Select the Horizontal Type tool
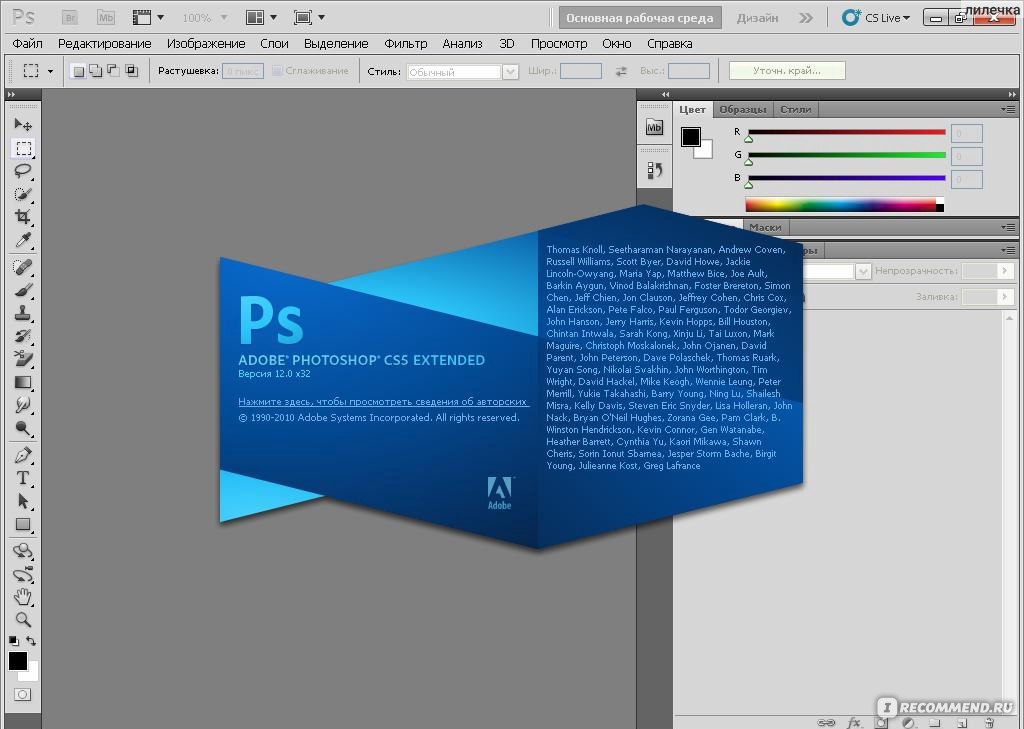Image resolution: width=1024 pixels, height=729 pixels. click(23, 478)
